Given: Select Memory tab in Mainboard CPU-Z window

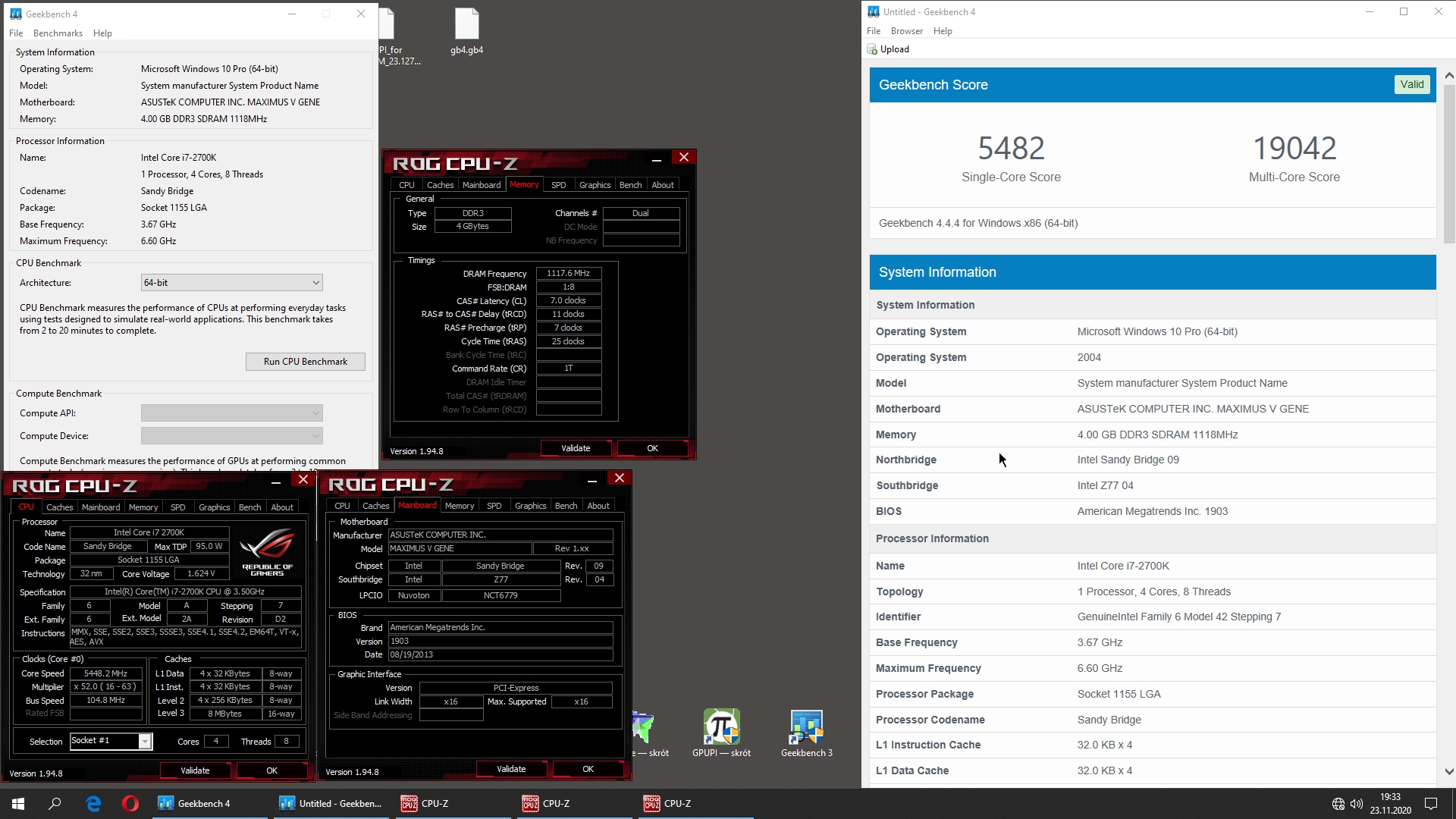Looking at the screenshot, I should pos(460,506).
